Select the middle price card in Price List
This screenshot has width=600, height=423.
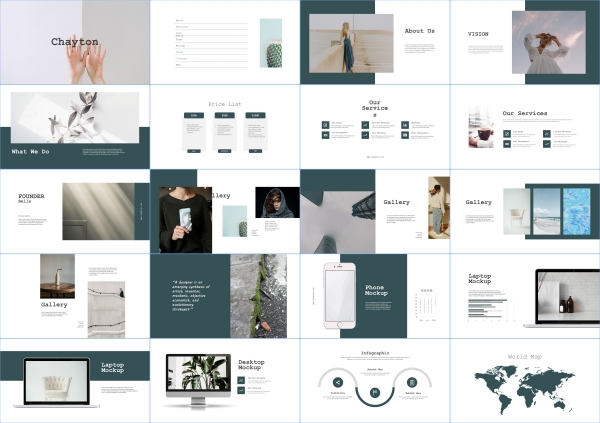click(x=225, y=133)
